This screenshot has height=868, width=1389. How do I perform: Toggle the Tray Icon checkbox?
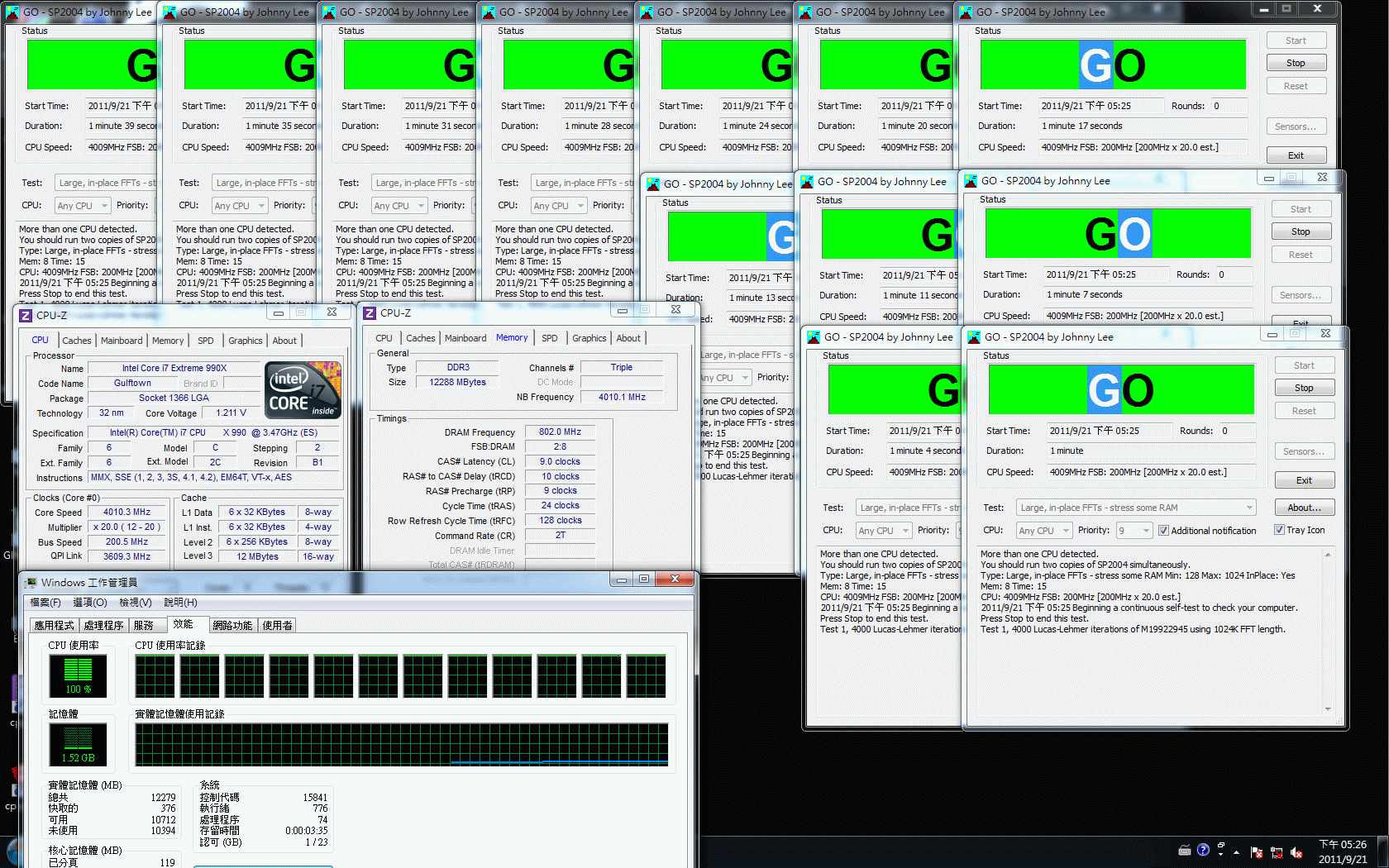1279,530
